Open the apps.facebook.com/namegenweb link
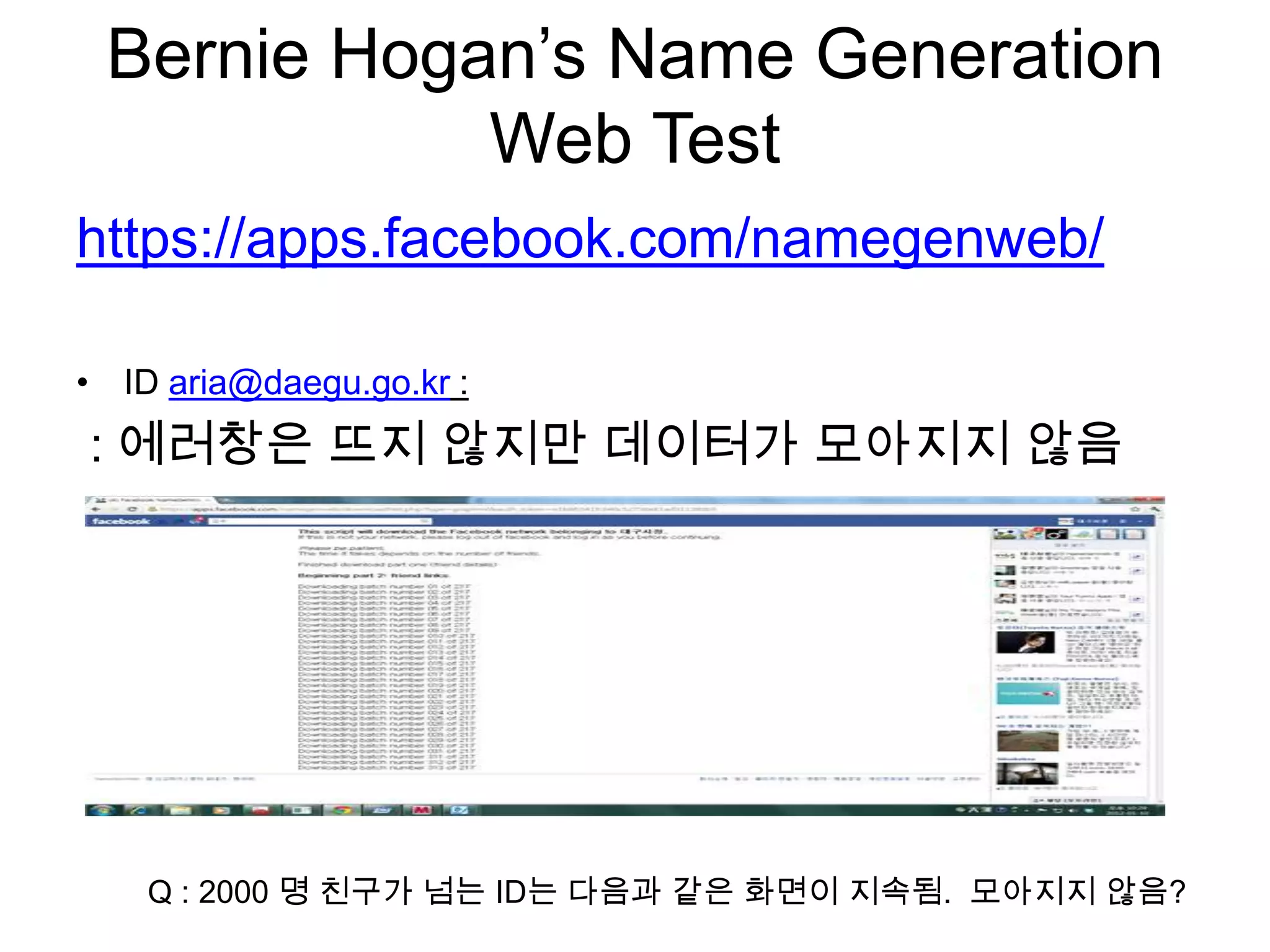This screenshot has height=952, width=1270. 590,239
